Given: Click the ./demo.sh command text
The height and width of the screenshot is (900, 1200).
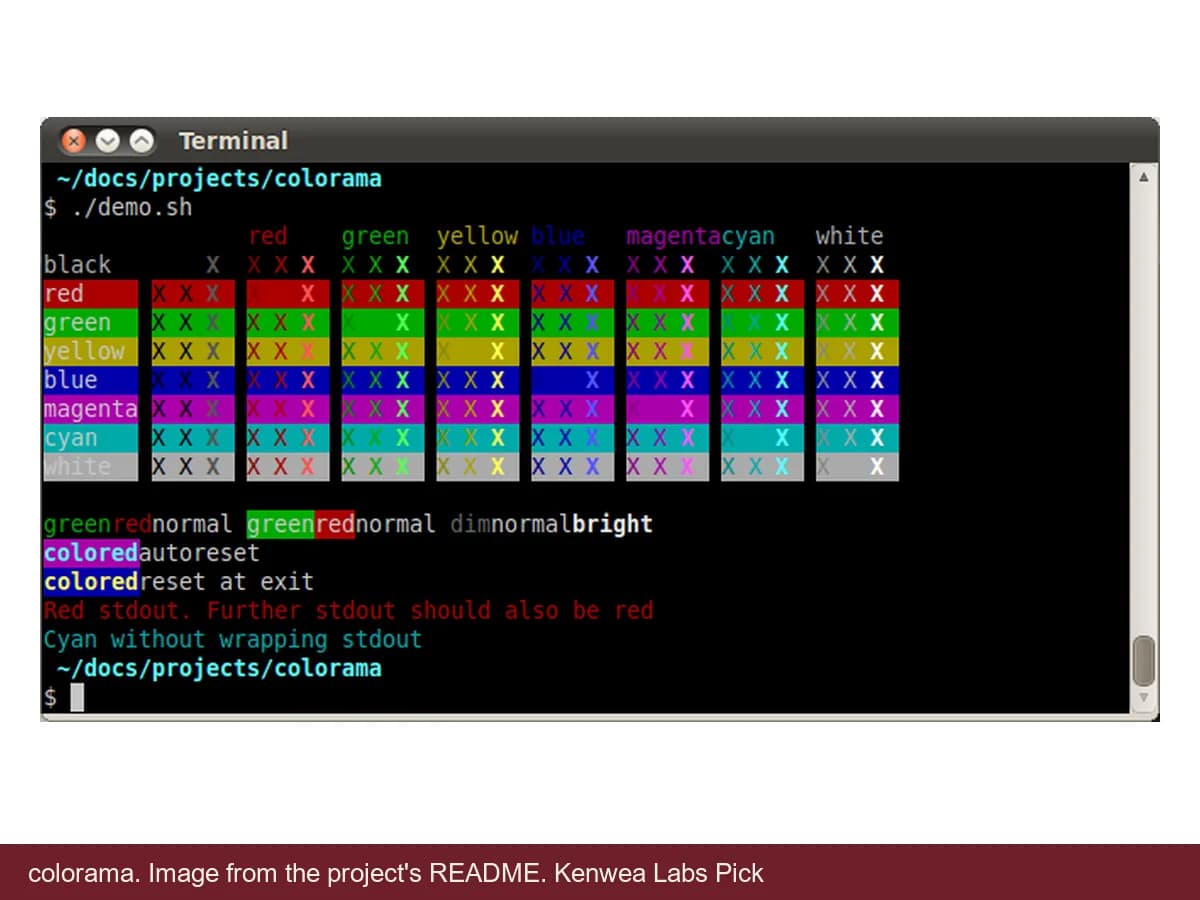Looking at the screenshot, I should tap(131, 208).
